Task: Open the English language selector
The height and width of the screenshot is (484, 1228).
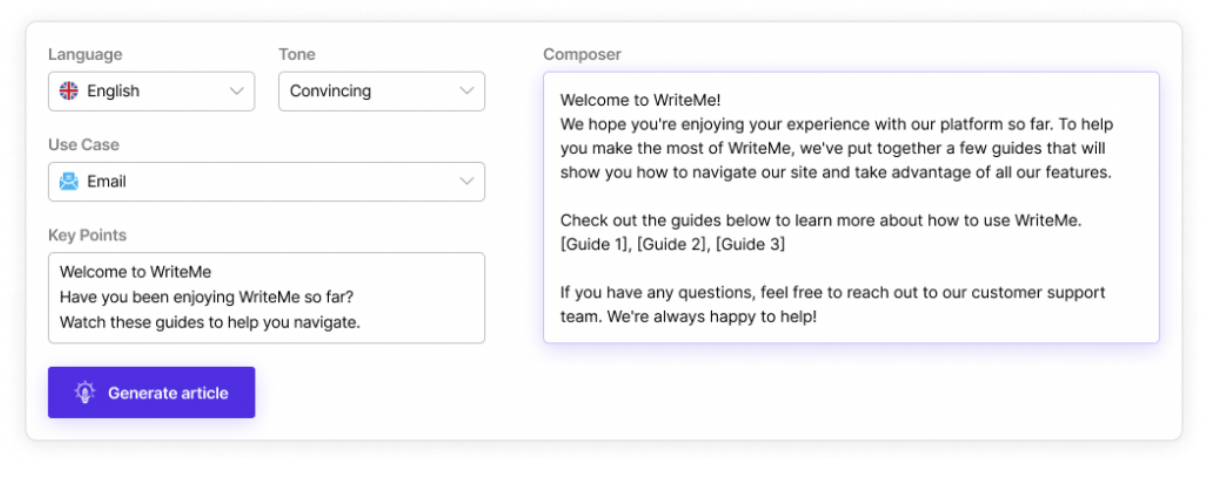Action: [152, 91]
